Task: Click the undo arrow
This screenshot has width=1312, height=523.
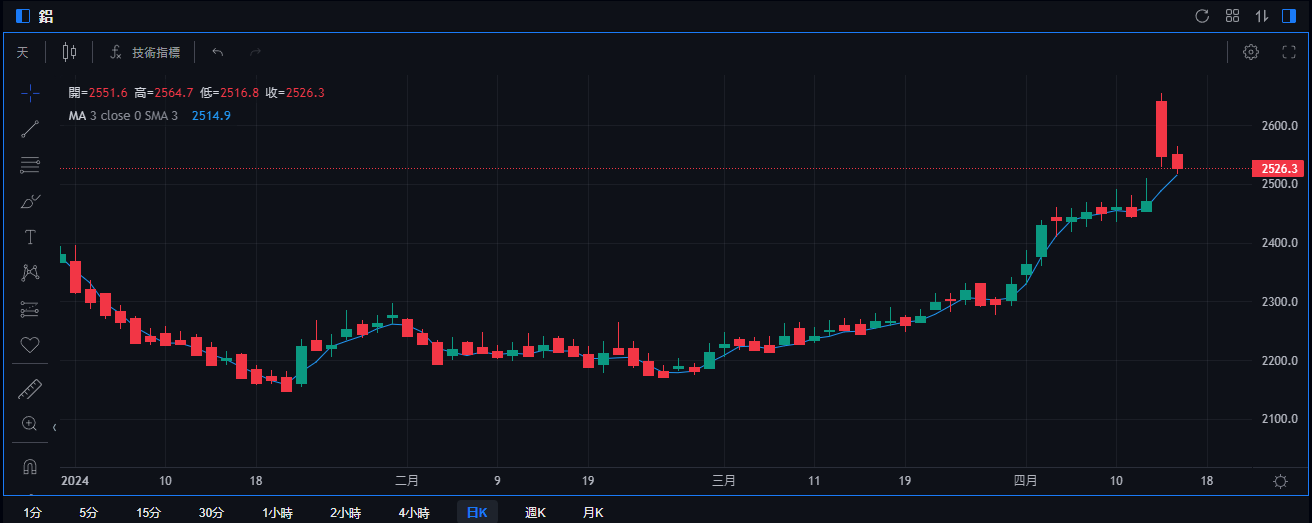Action: (x=218, y=52)
